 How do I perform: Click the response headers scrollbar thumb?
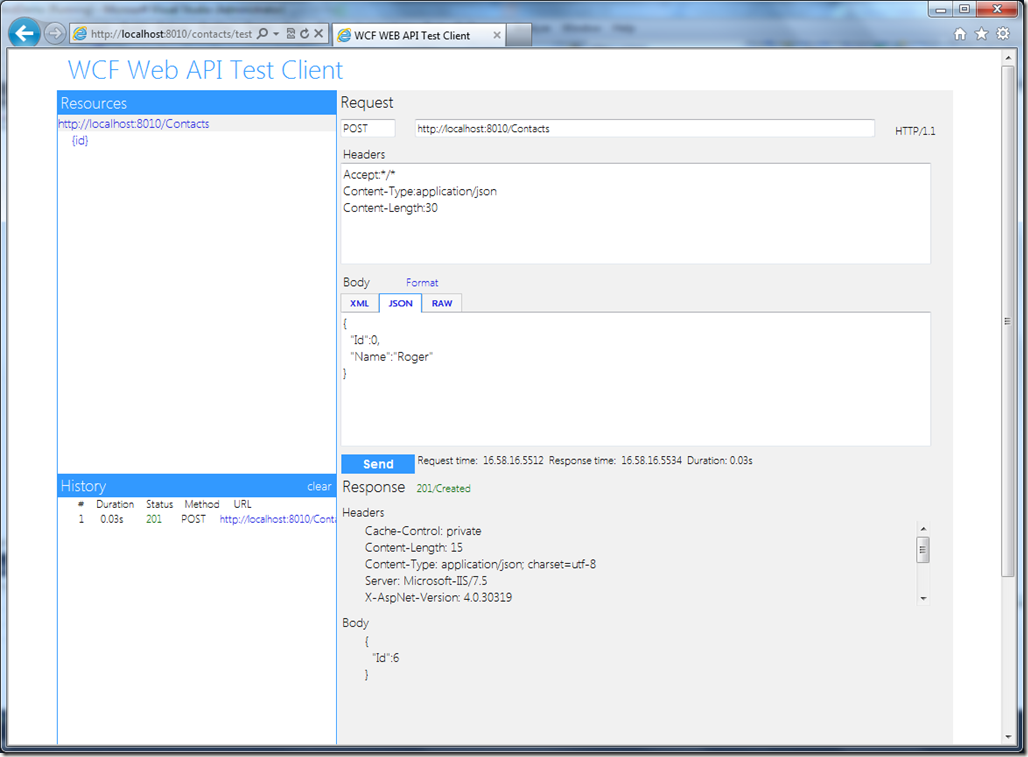(x=923, y=550)
